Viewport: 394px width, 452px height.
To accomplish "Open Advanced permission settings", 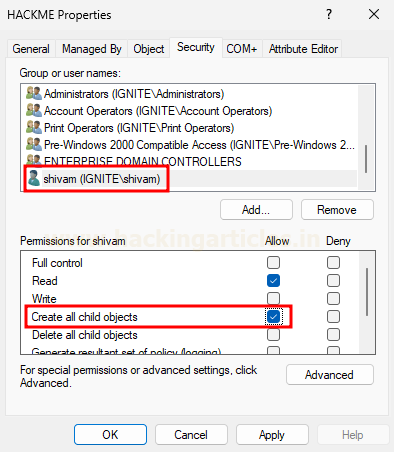I will coord(330,375).
